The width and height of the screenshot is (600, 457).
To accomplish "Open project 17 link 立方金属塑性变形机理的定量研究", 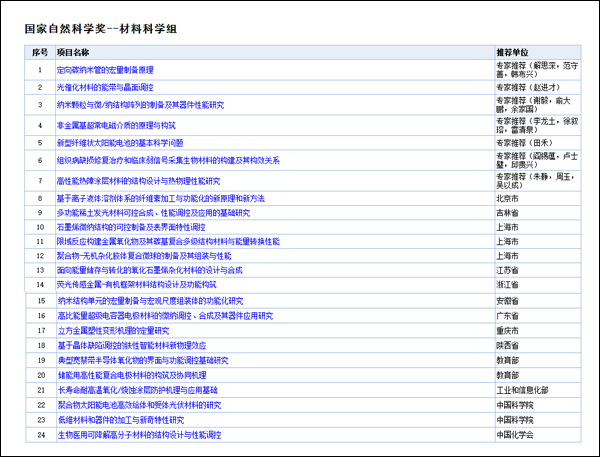I will click(x=113, y=329).
